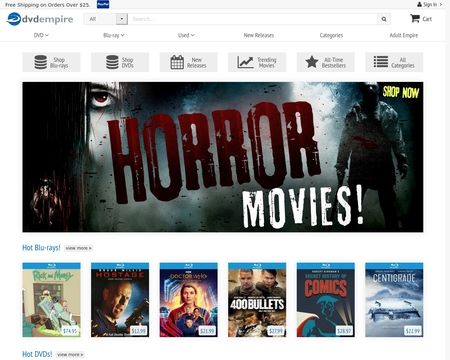Image resolution: width=450 pixels, height=360 pixels.
Task: Click the PayPal badge icon
Action: (x=103, y=4)
